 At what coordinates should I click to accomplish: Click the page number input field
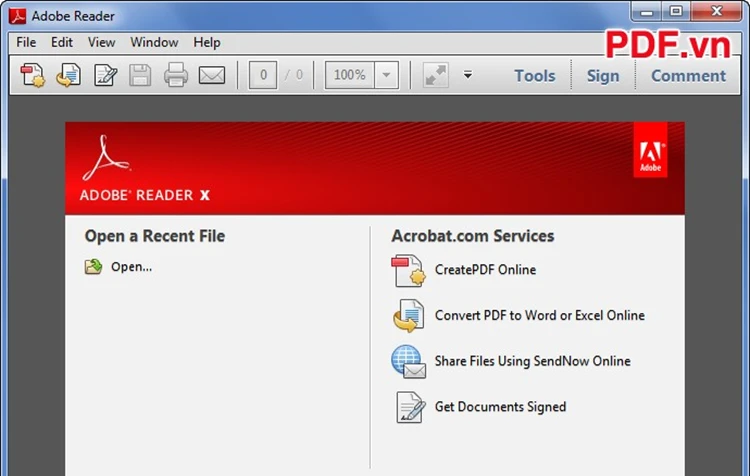[263, 75]
